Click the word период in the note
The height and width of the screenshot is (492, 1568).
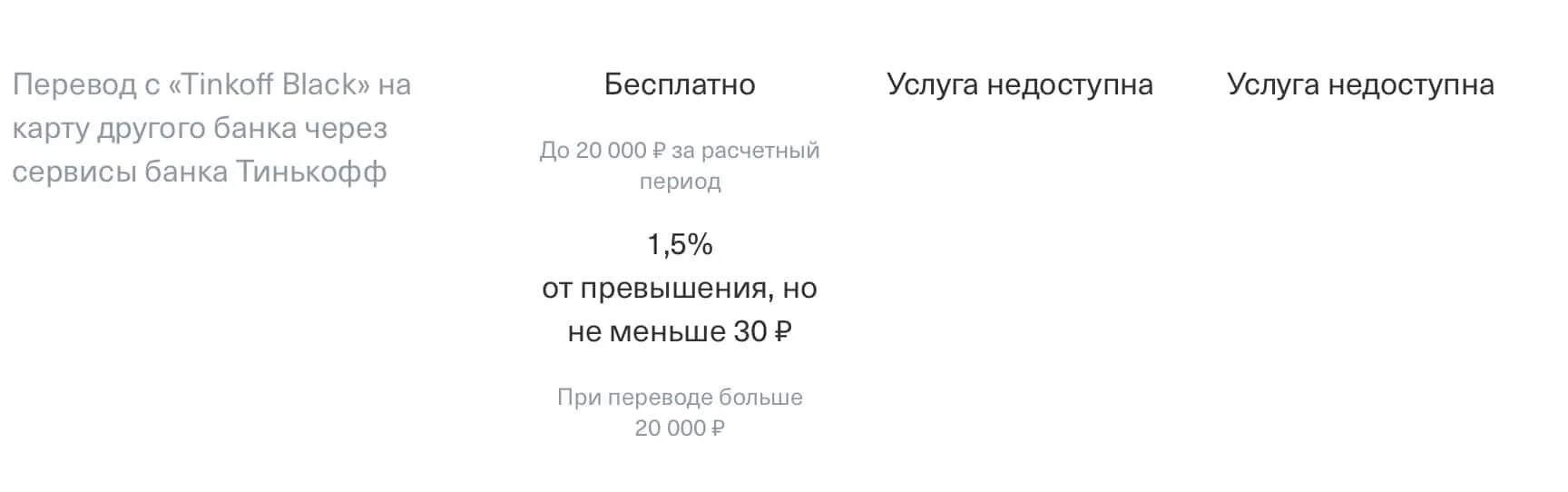[680, 182]
